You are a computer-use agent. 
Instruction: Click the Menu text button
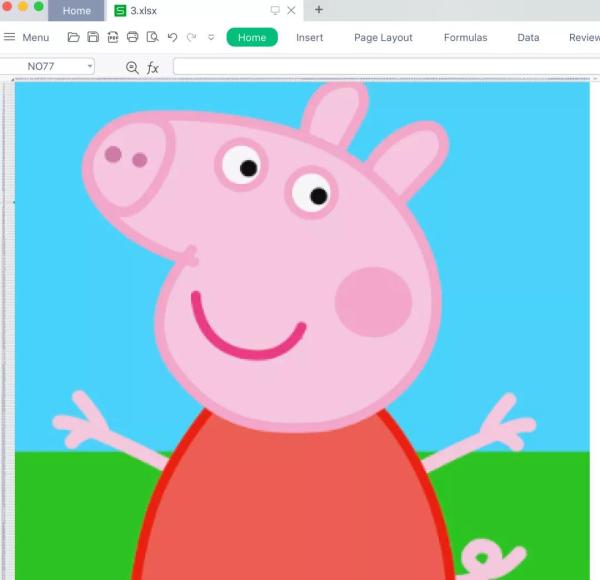36,37
